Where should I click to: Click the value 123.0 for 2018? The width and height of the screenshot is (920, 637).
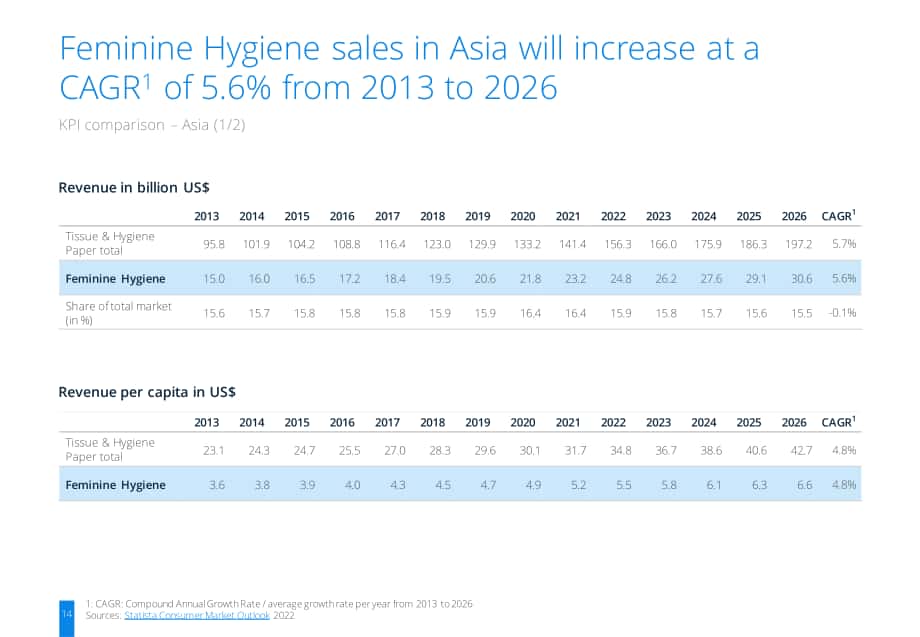click(437, 244)
